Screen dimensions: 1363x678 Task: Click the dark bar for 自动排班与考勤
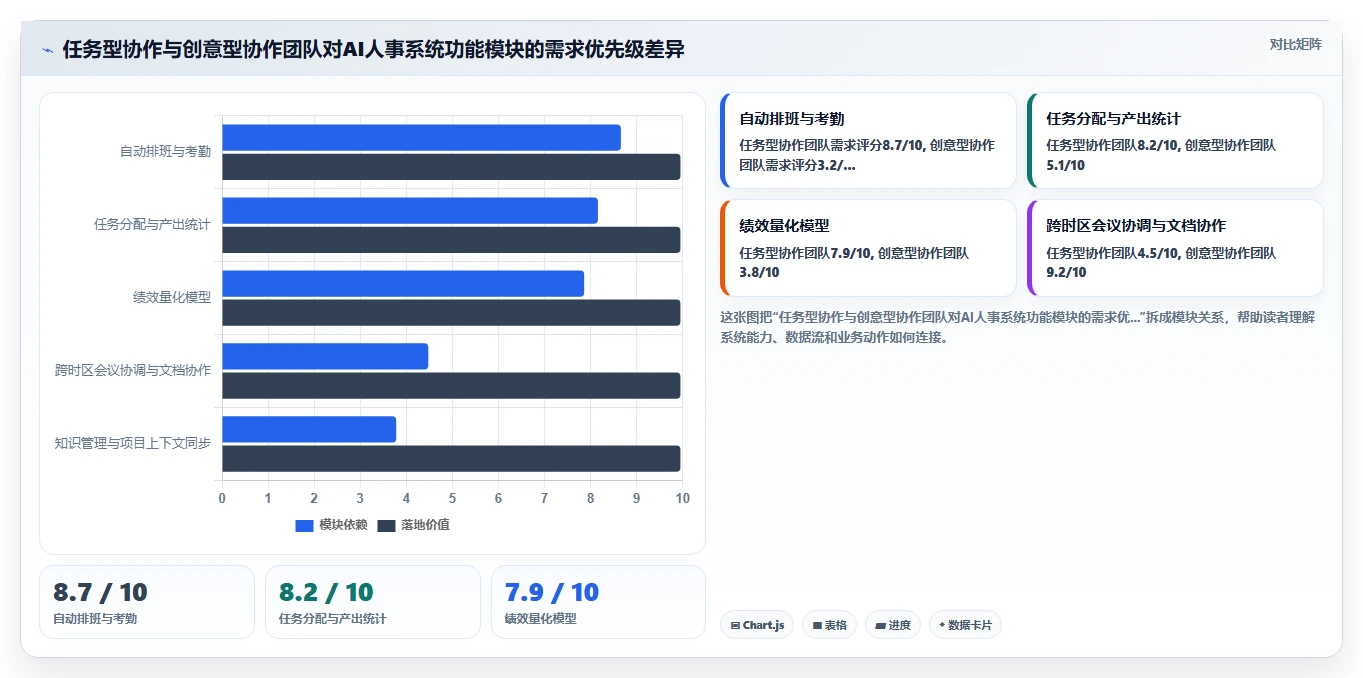pyautogui.click(x=451, y=167)
